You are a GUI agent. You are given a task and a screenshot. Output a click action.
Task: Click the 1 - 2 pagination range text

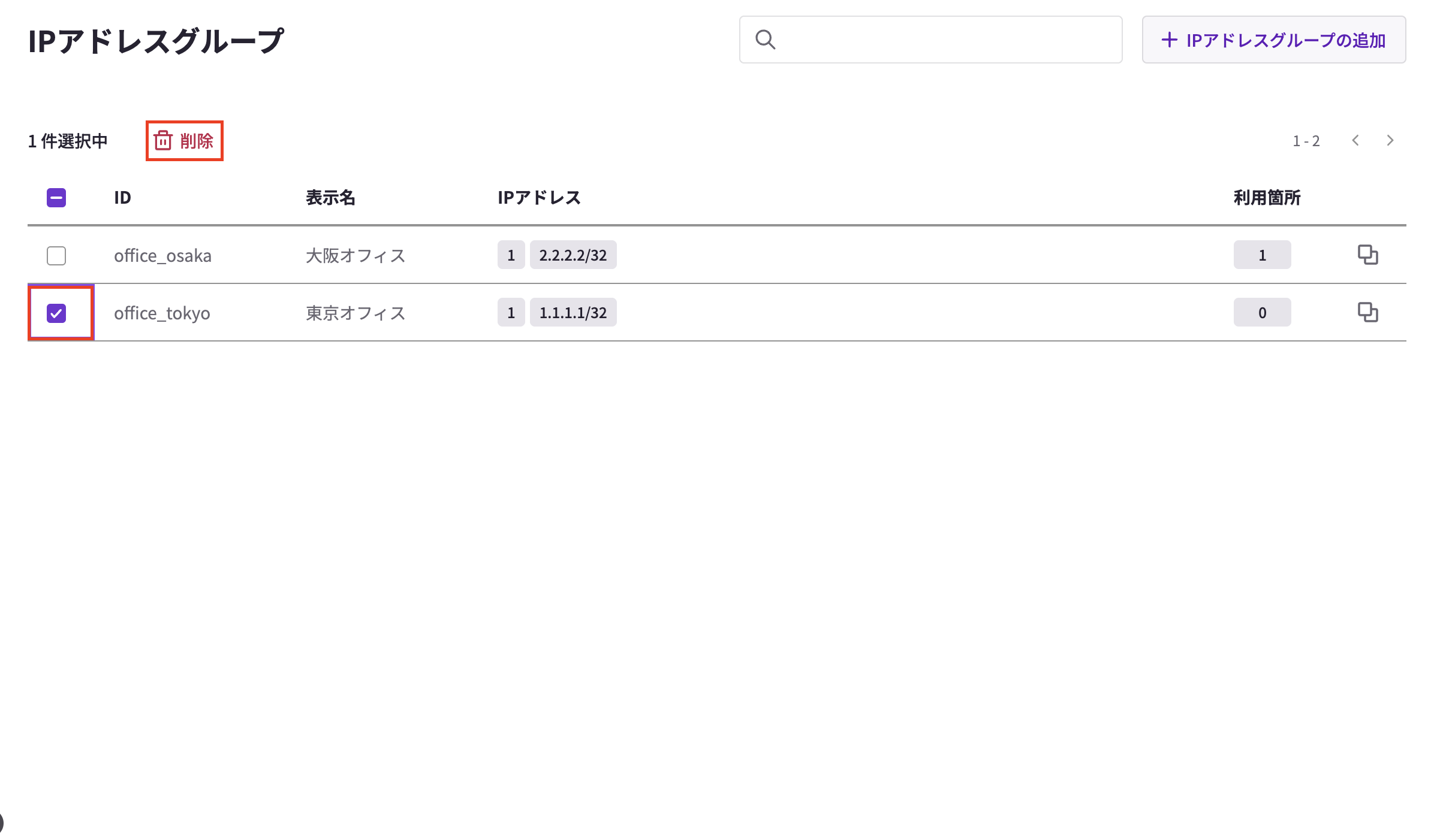(x=1306, y=141)
